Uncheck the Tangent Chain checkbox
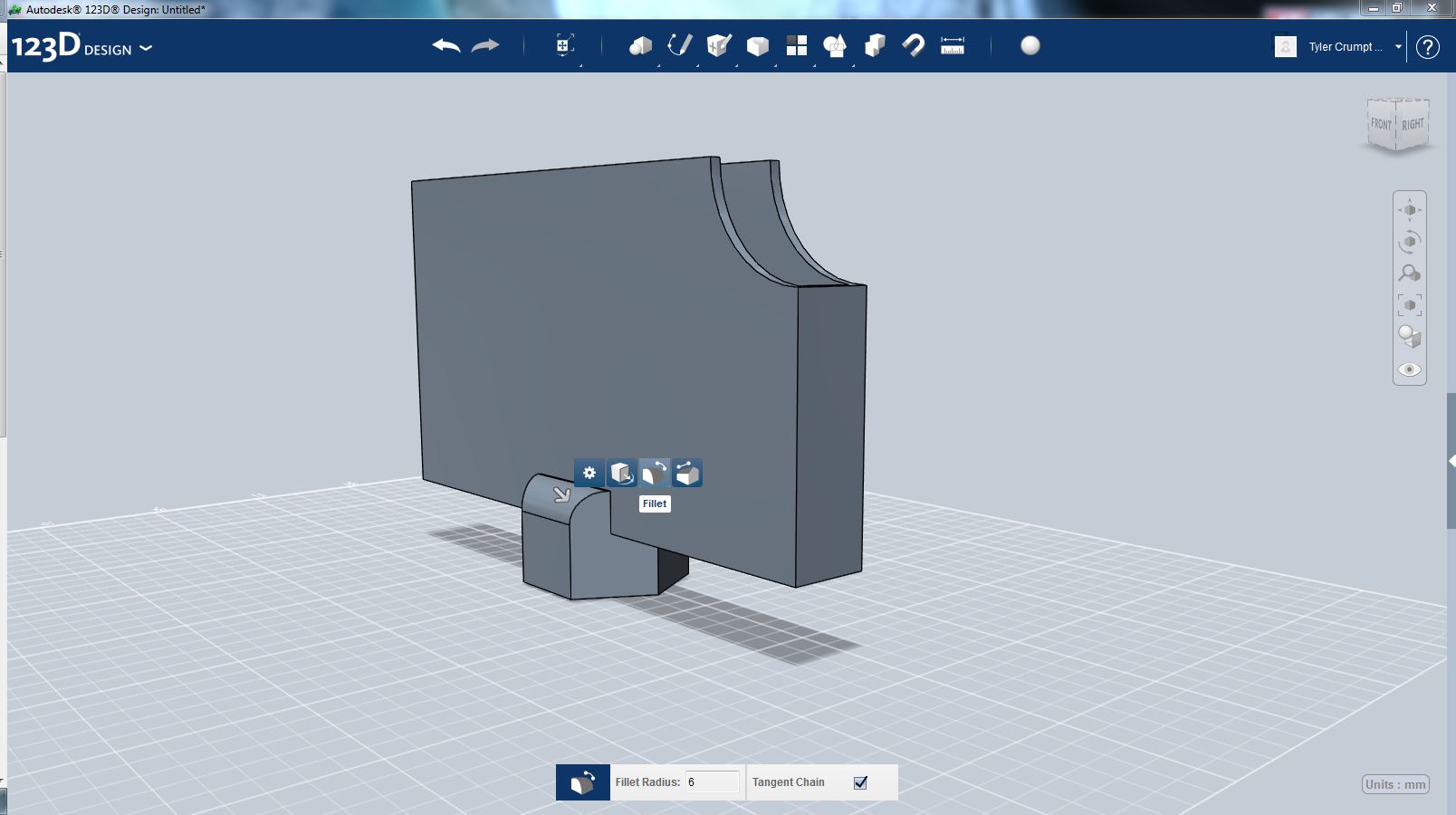 [860, 782]
